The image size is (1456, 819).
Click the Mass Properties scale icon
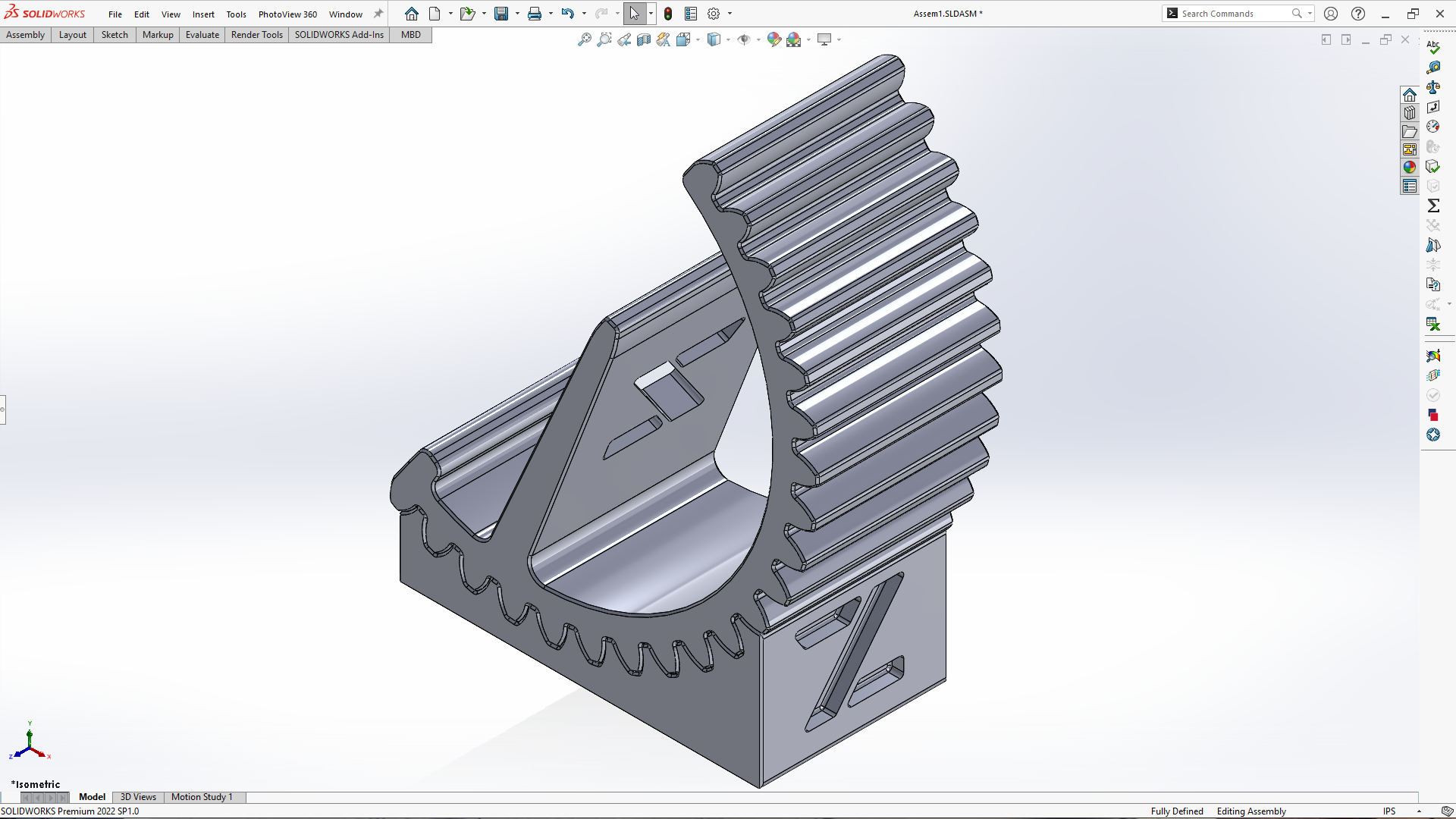pyautogui.click(x=1433, y=87)
